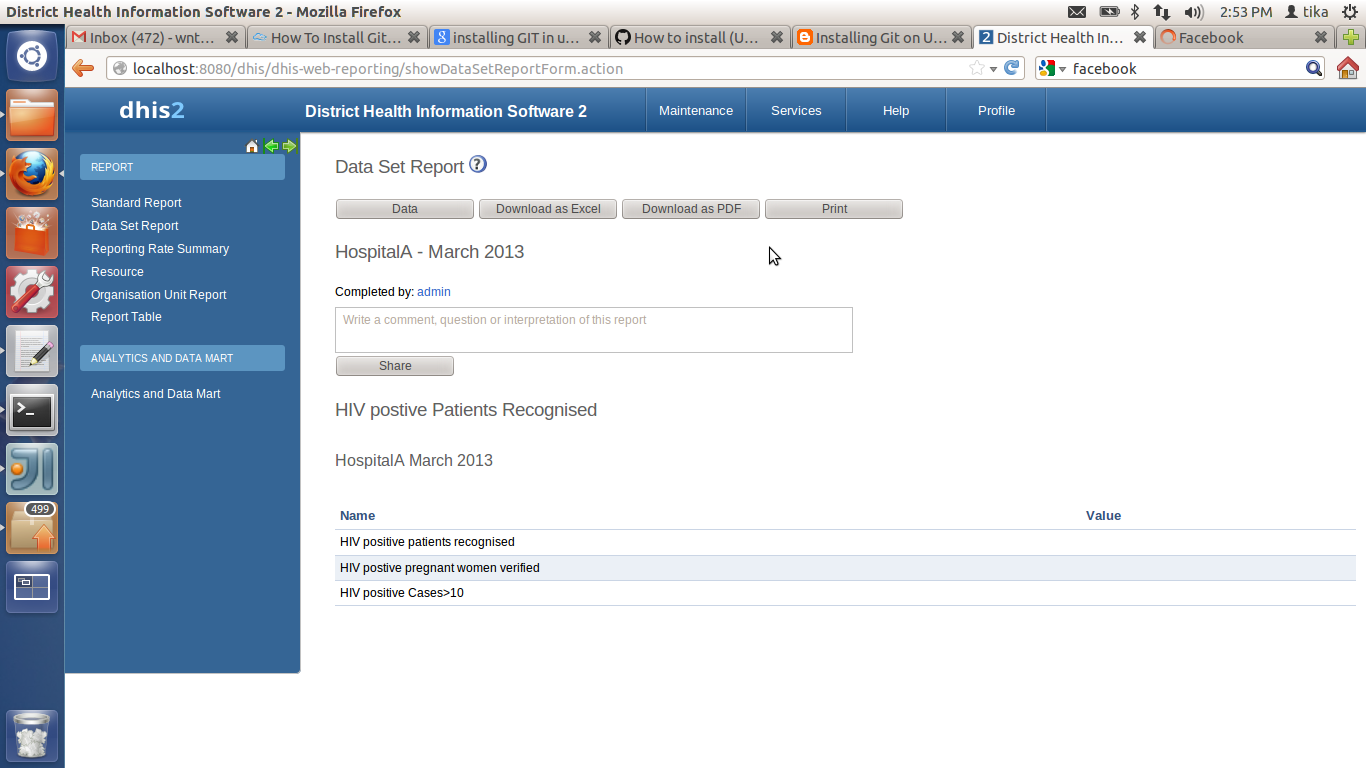Switch to the How To Install Git tab
1366x768 pixels.
(336, 38)
